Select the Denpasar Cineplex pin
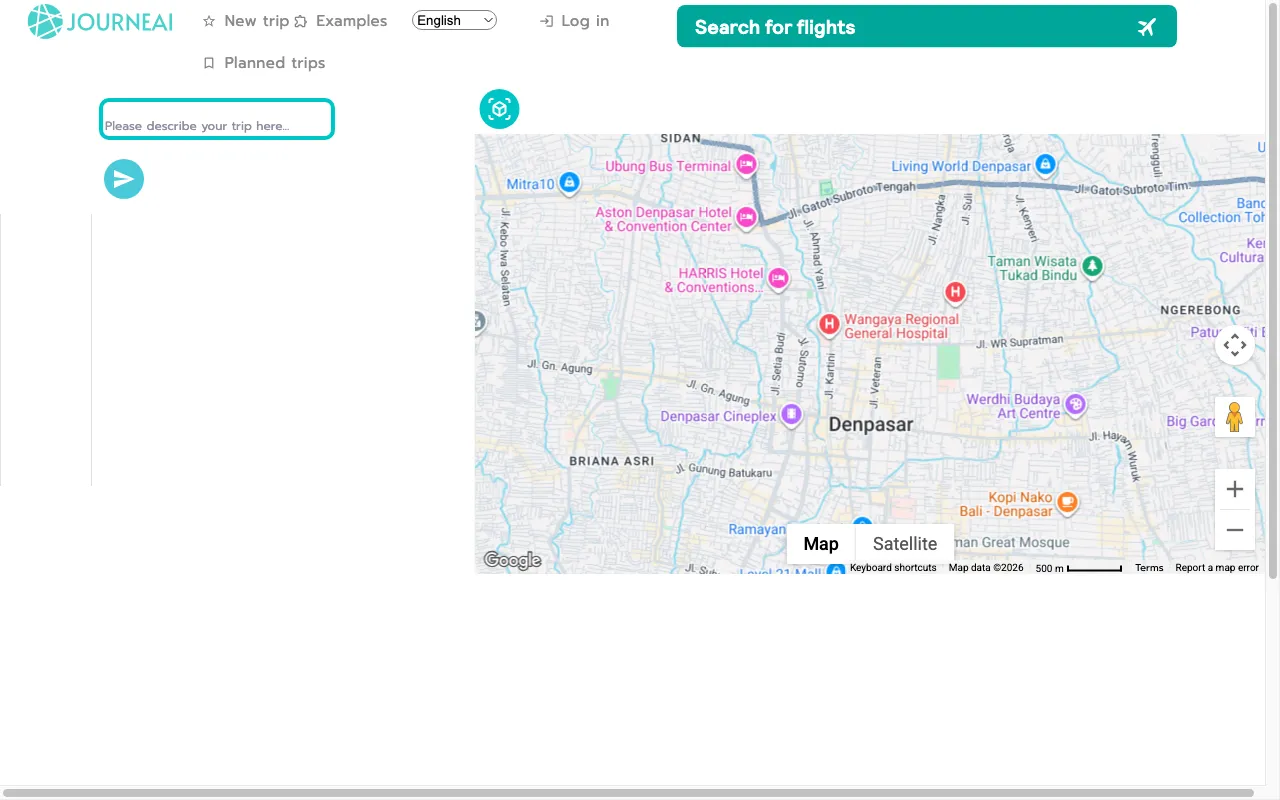The height and width of the screenshot is (800, 1280). pos(791,413)
